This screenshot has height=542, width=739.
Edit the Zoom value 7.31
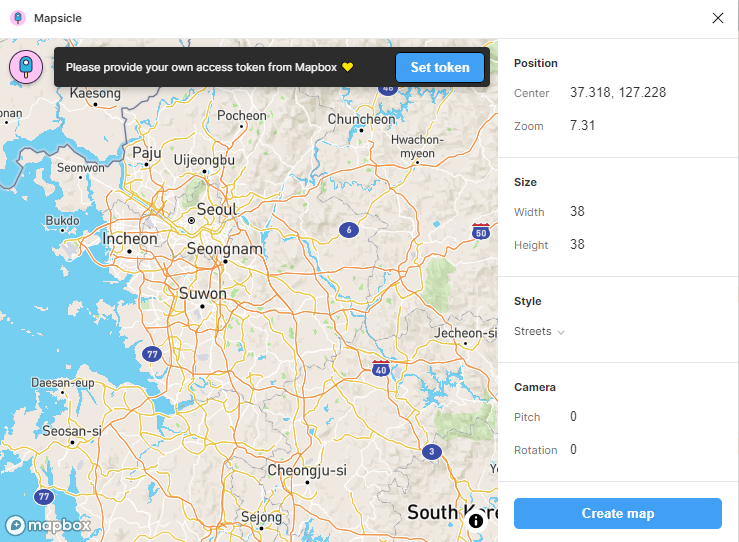pyautogui.click(x=583, y=125)
